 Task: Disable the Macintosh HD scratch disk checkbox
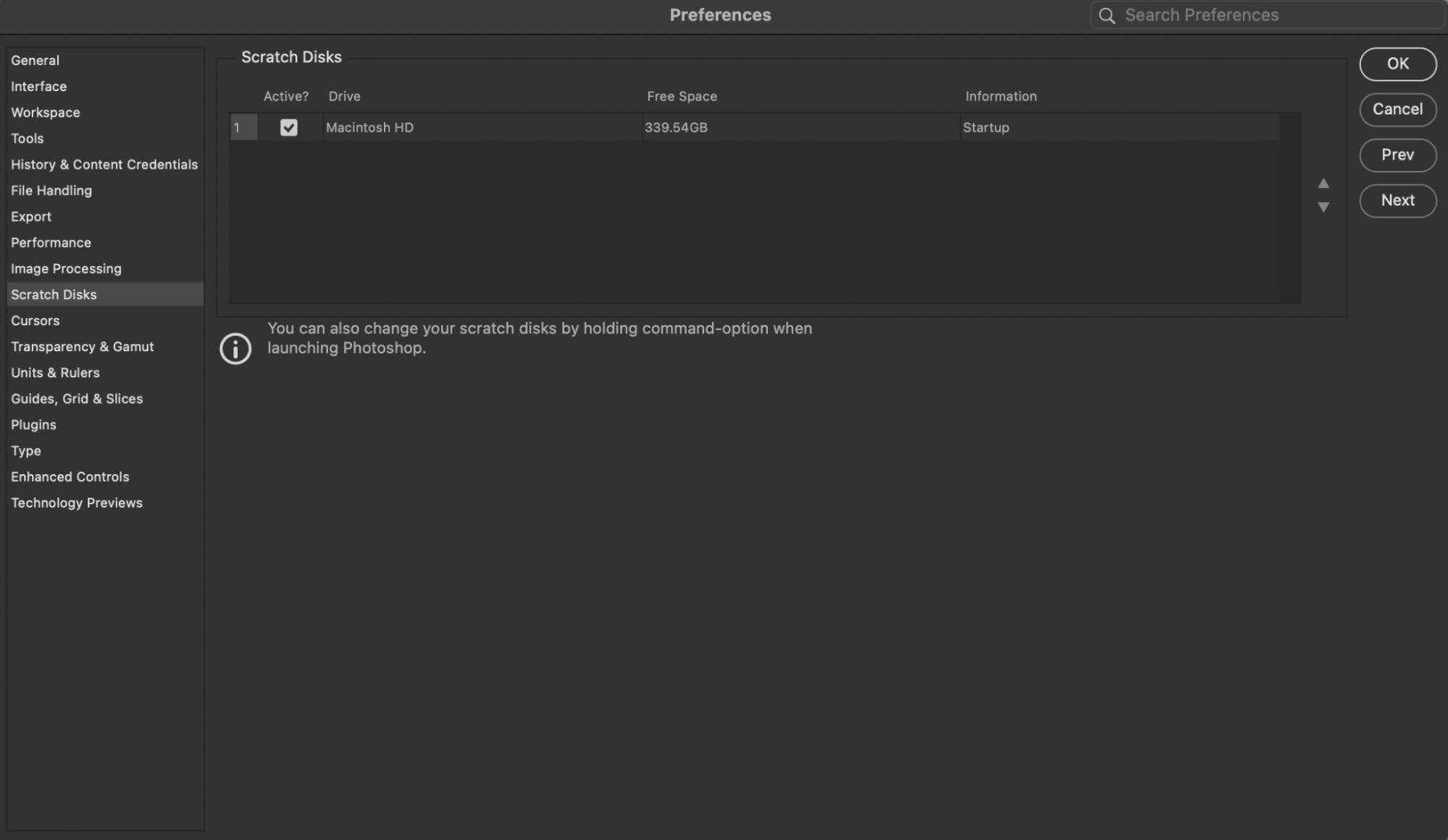[x=289, y=127]
